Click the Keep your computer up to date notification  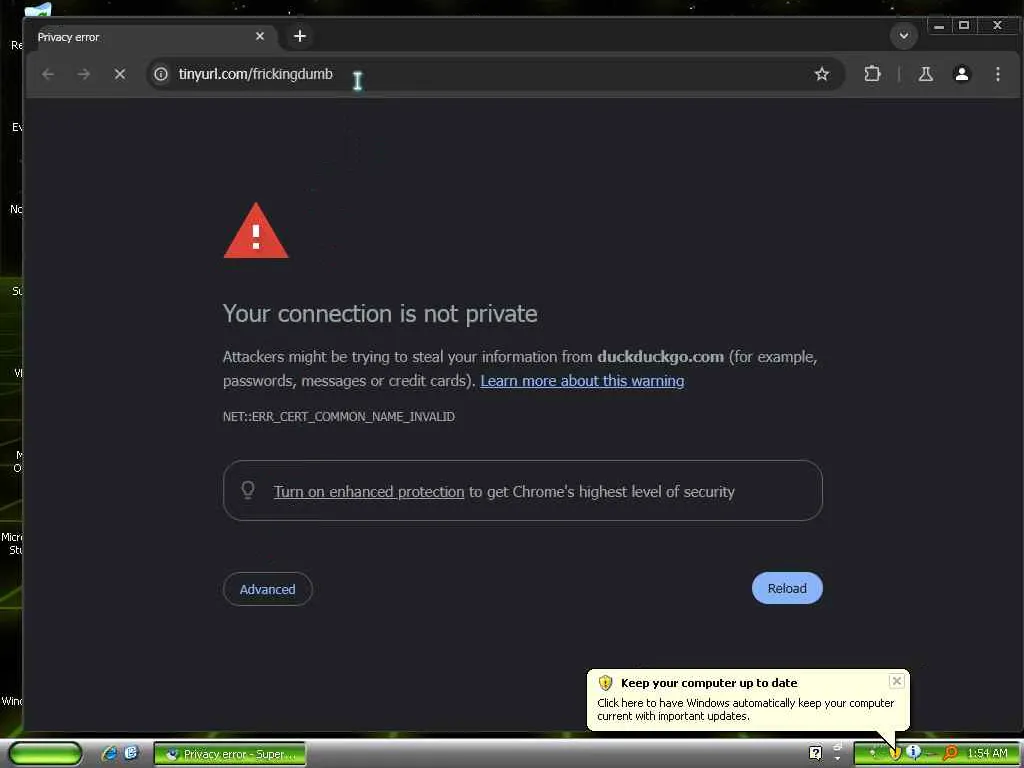(x=748, y=699)
